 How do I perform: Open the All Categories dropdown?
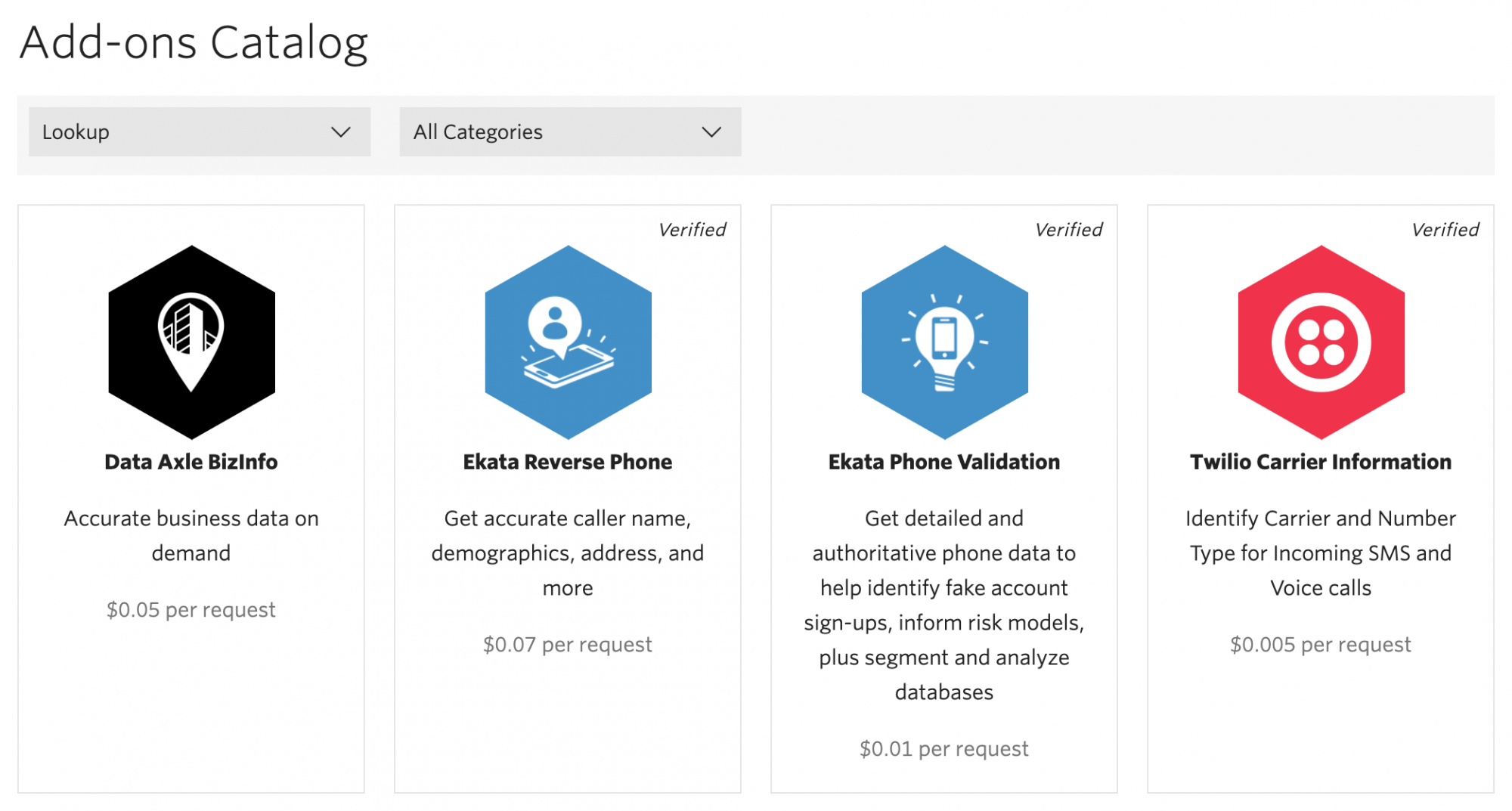coord(570,132)
